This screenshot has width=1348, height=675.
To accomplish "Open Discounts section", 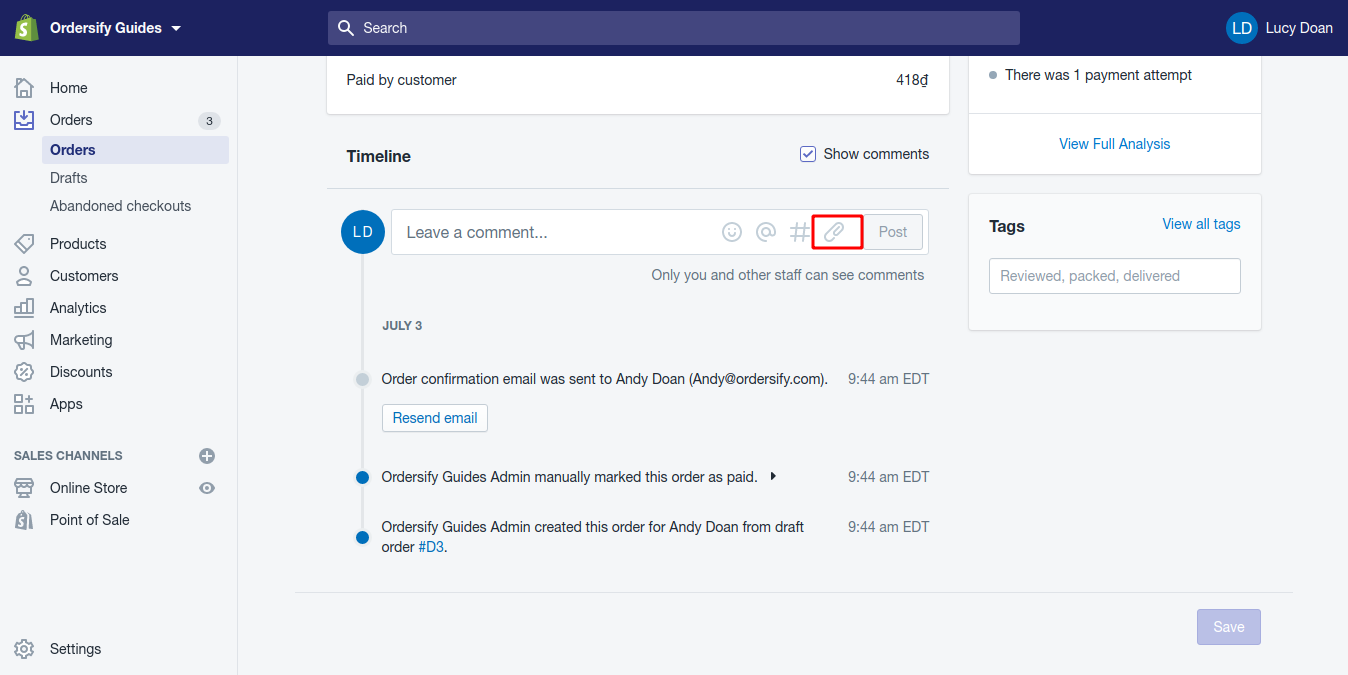I will (81, 372).
